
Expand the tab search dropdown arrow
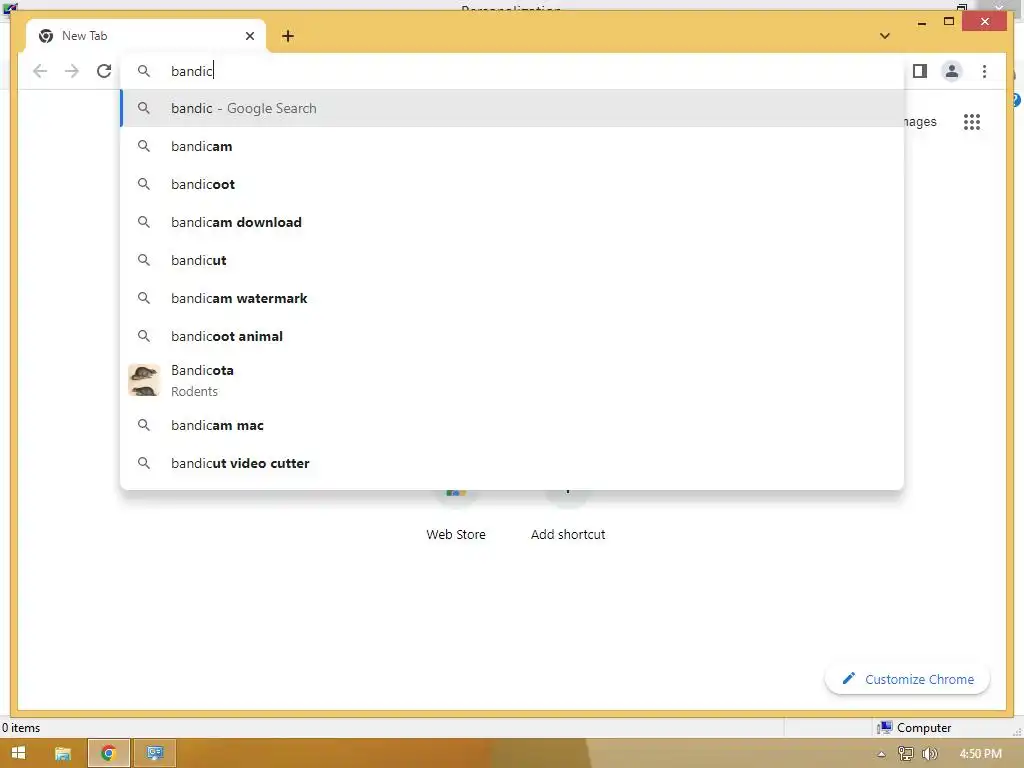884,36
